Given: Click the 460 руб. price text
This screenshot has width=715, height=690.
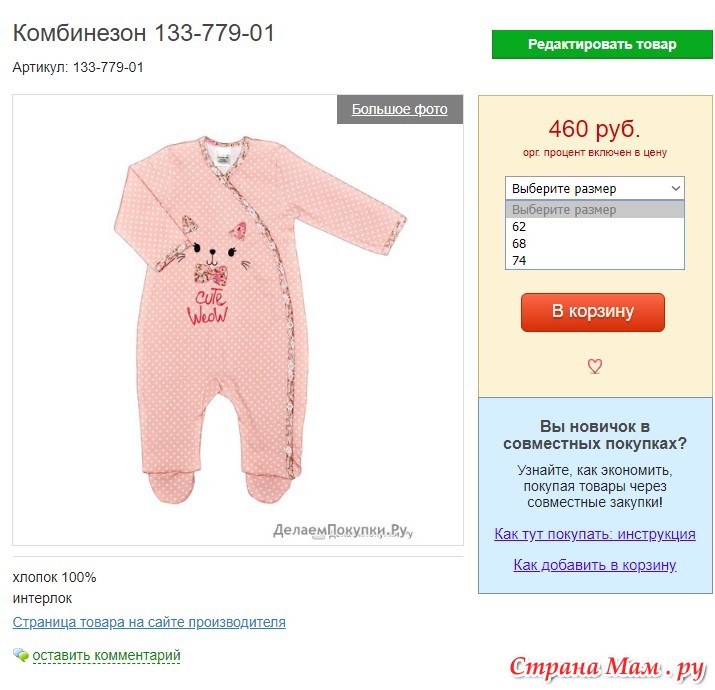Looking at the screenshot, I should [595, 129].
